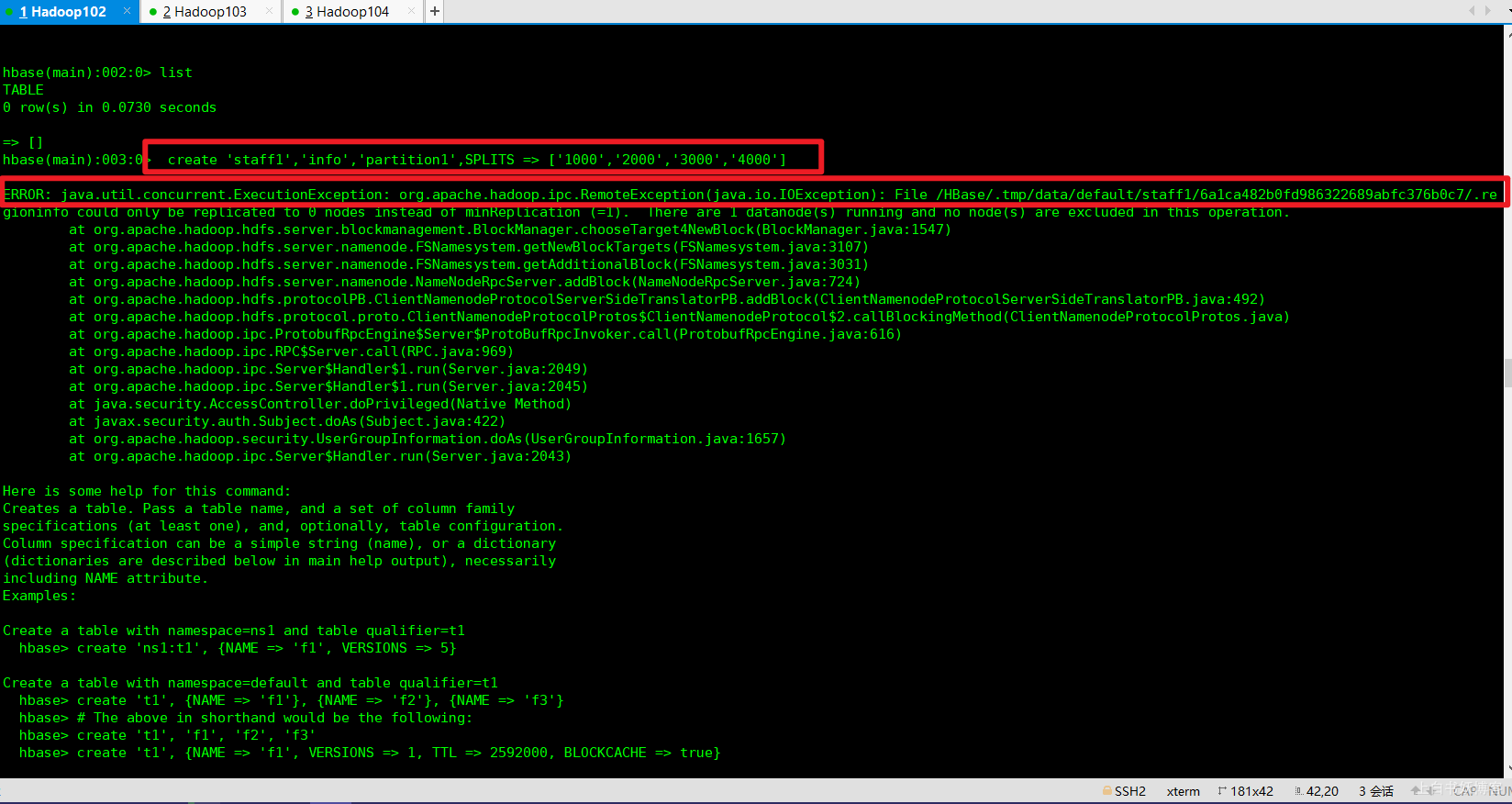Open a new session tab with the plus button
The image size is (1512, 804).
[434, 11]
